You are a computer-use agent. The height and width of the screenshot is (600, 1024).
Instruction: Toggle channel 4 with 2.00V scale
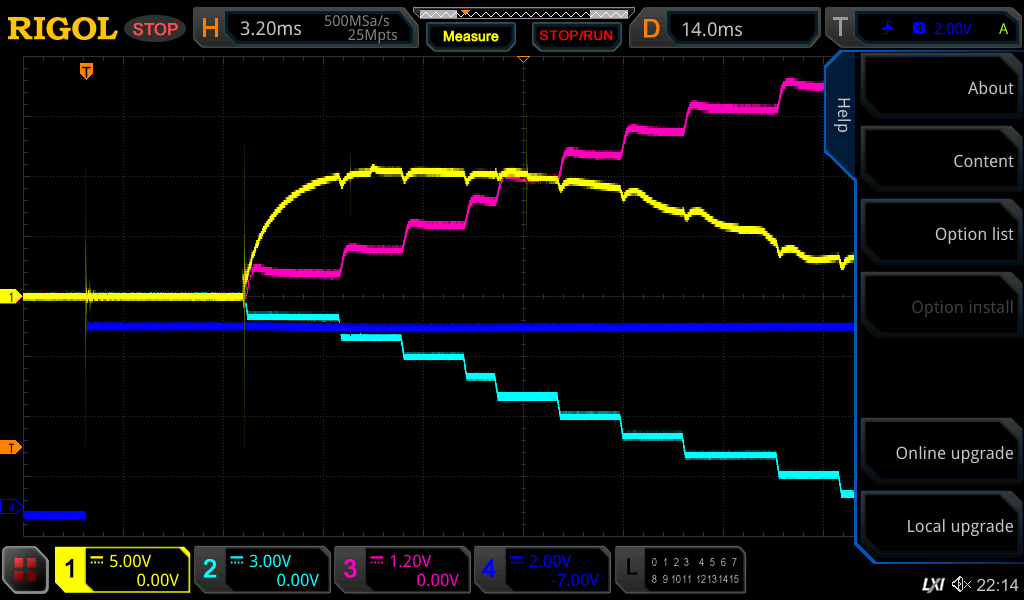point(542,570)
